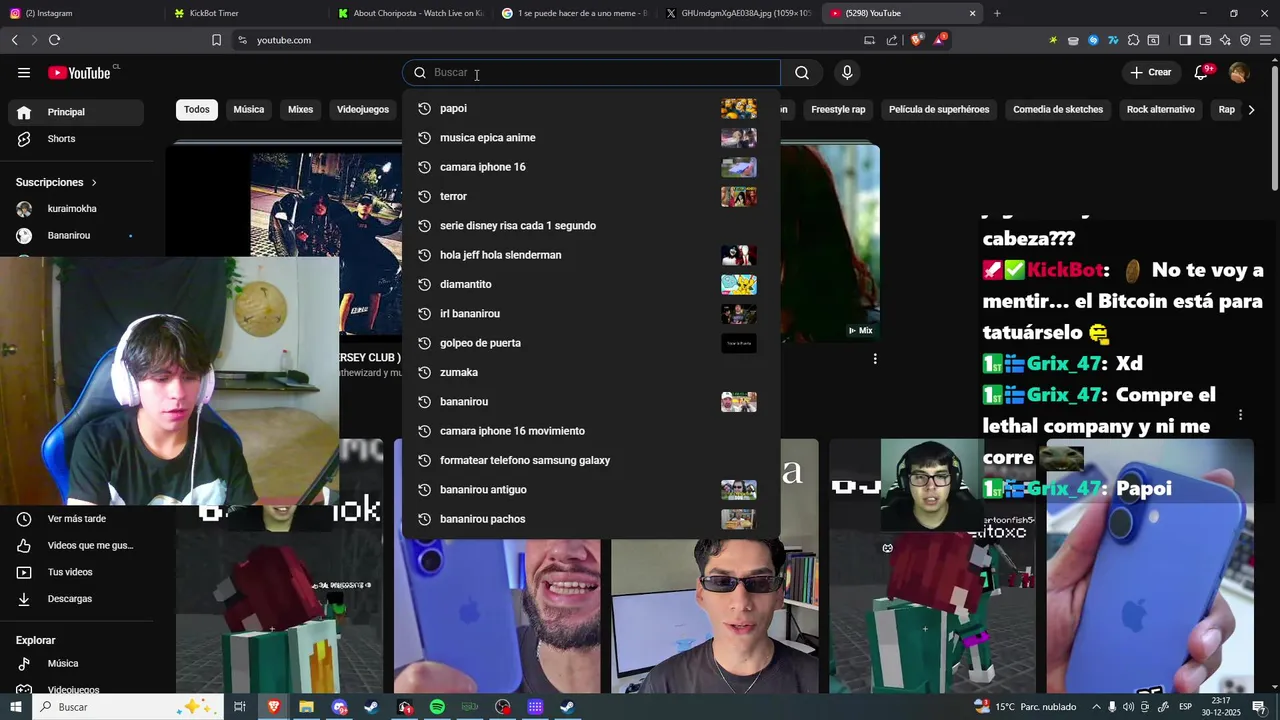Go back to the previous page
Image resolution: width=1280 pixels, height=720 pixels.
tap(14, 40)
